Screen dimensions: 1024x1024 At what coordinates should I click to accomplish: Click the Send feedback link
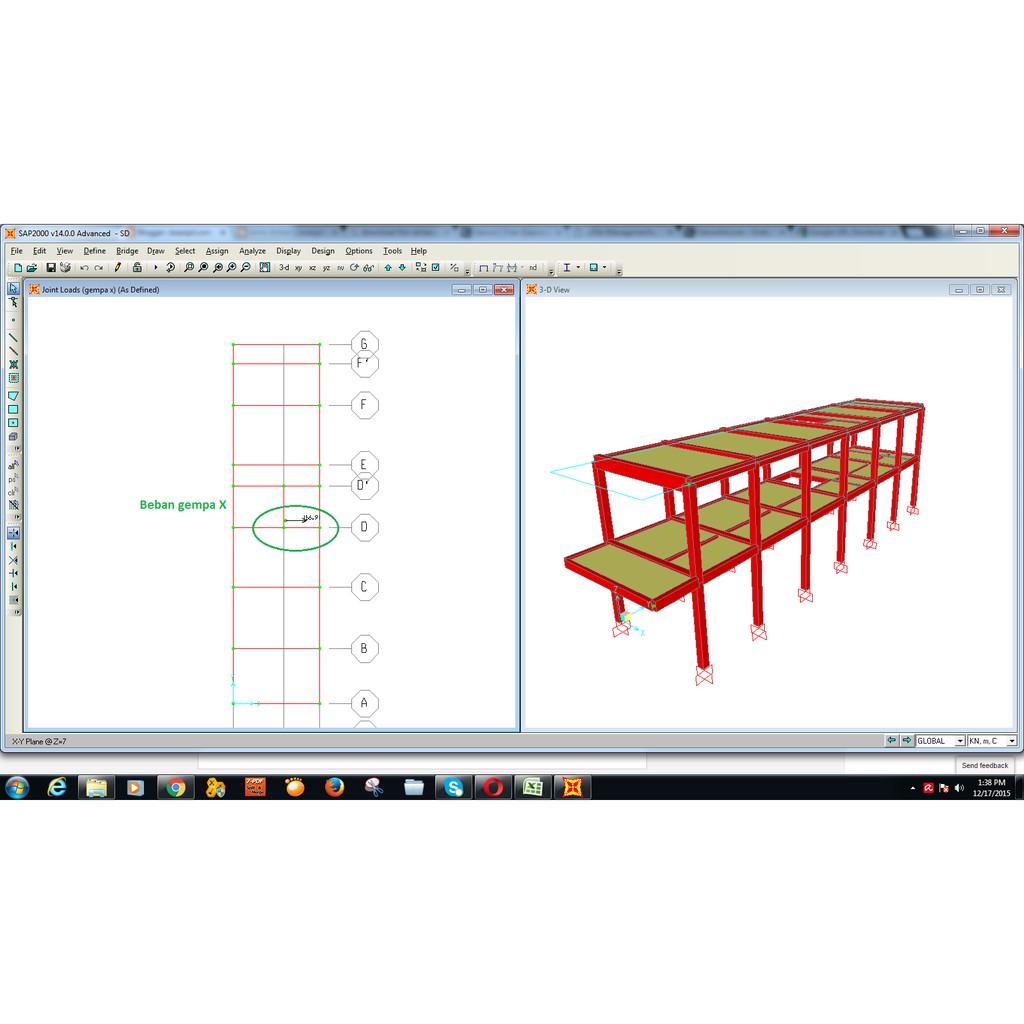pos(985,765)
